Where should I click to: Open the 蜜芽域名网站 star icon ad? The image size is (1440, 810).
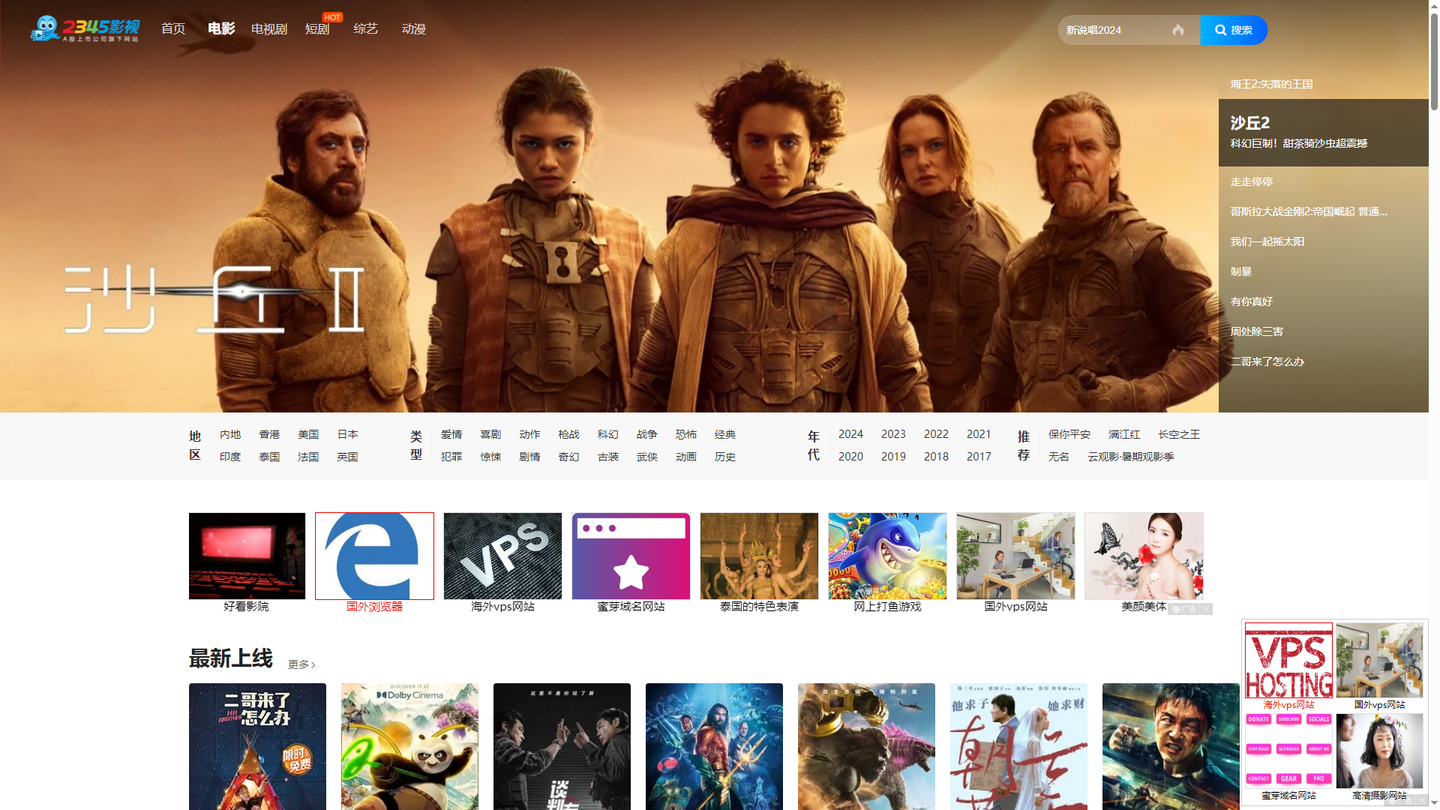(x=631, y=556)
